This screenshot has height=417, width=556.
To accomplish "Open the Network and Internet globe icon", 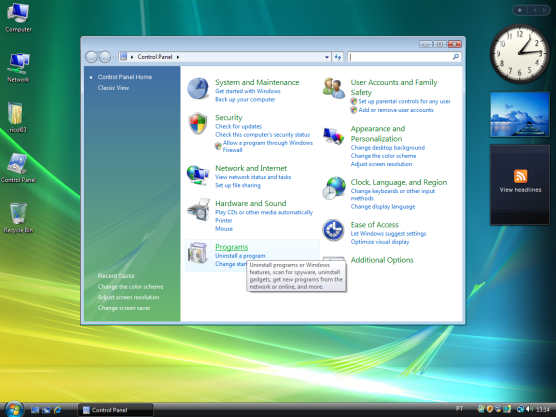I will 198,175.
